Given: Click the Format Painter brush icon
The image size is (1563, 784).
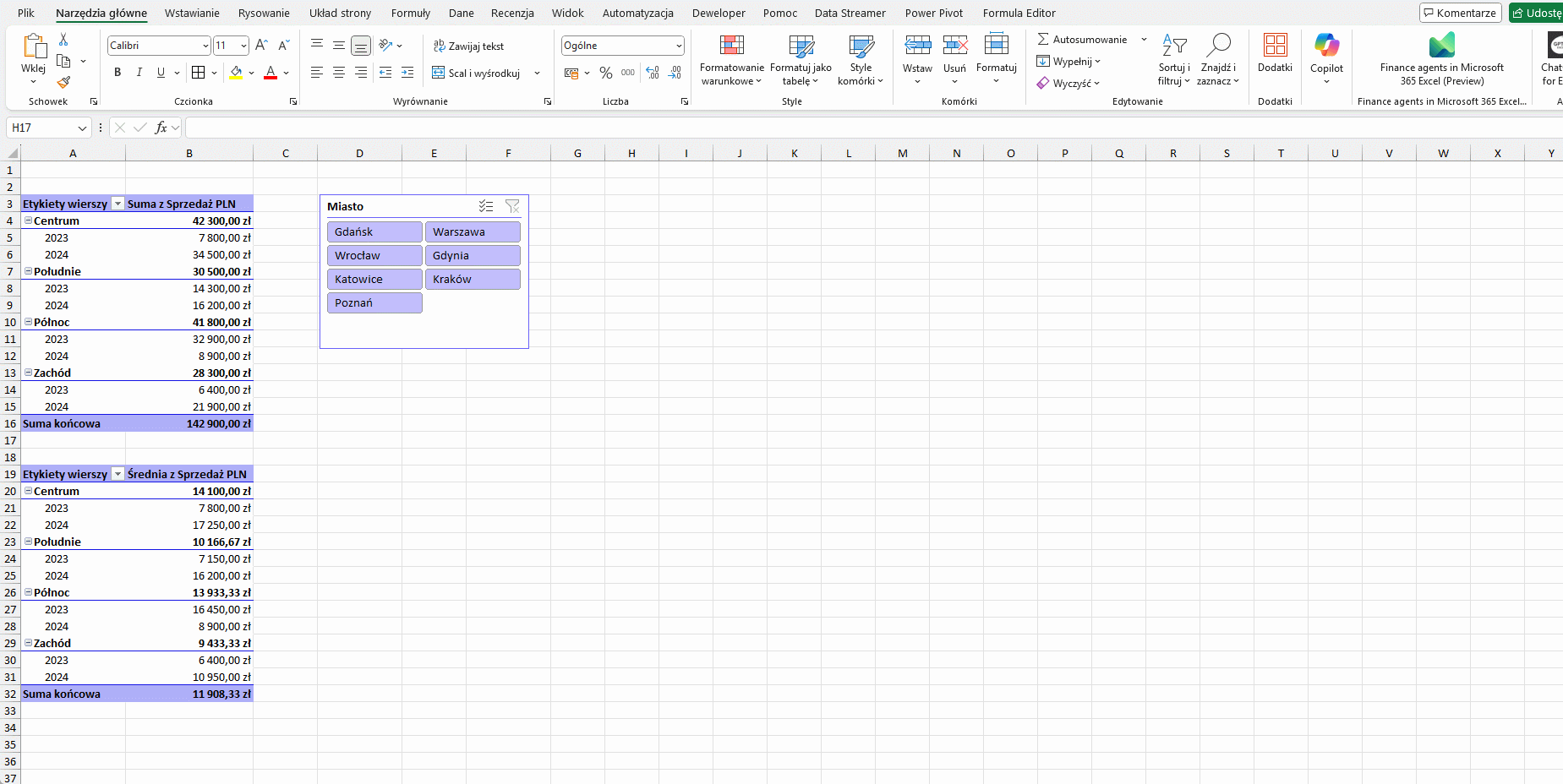Looking at the screenshot, I should tap(63, 83).
